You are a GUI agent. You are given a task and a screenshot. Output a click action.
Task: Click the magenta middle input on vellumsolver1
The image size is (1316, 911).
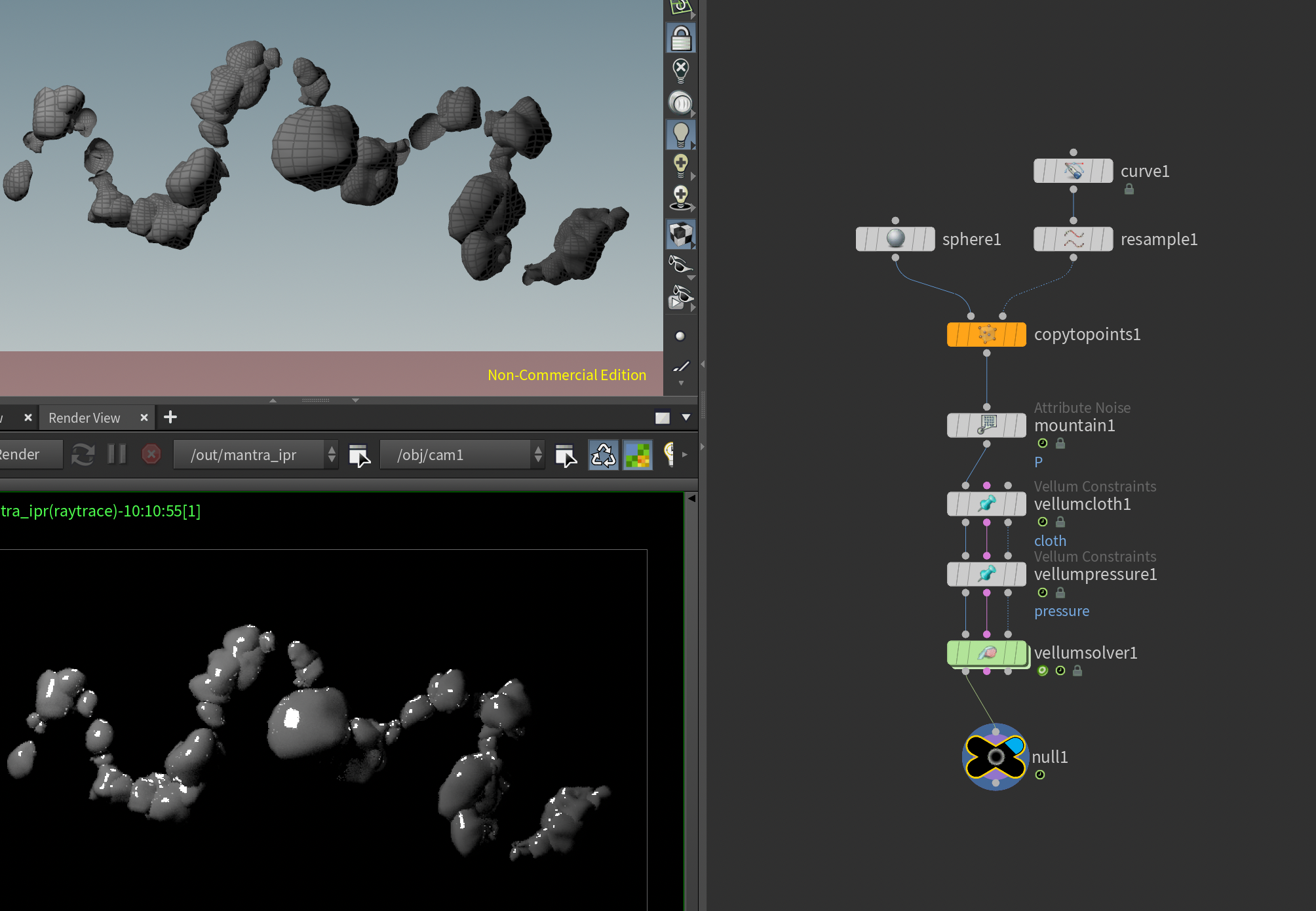[x=986, y=634]
